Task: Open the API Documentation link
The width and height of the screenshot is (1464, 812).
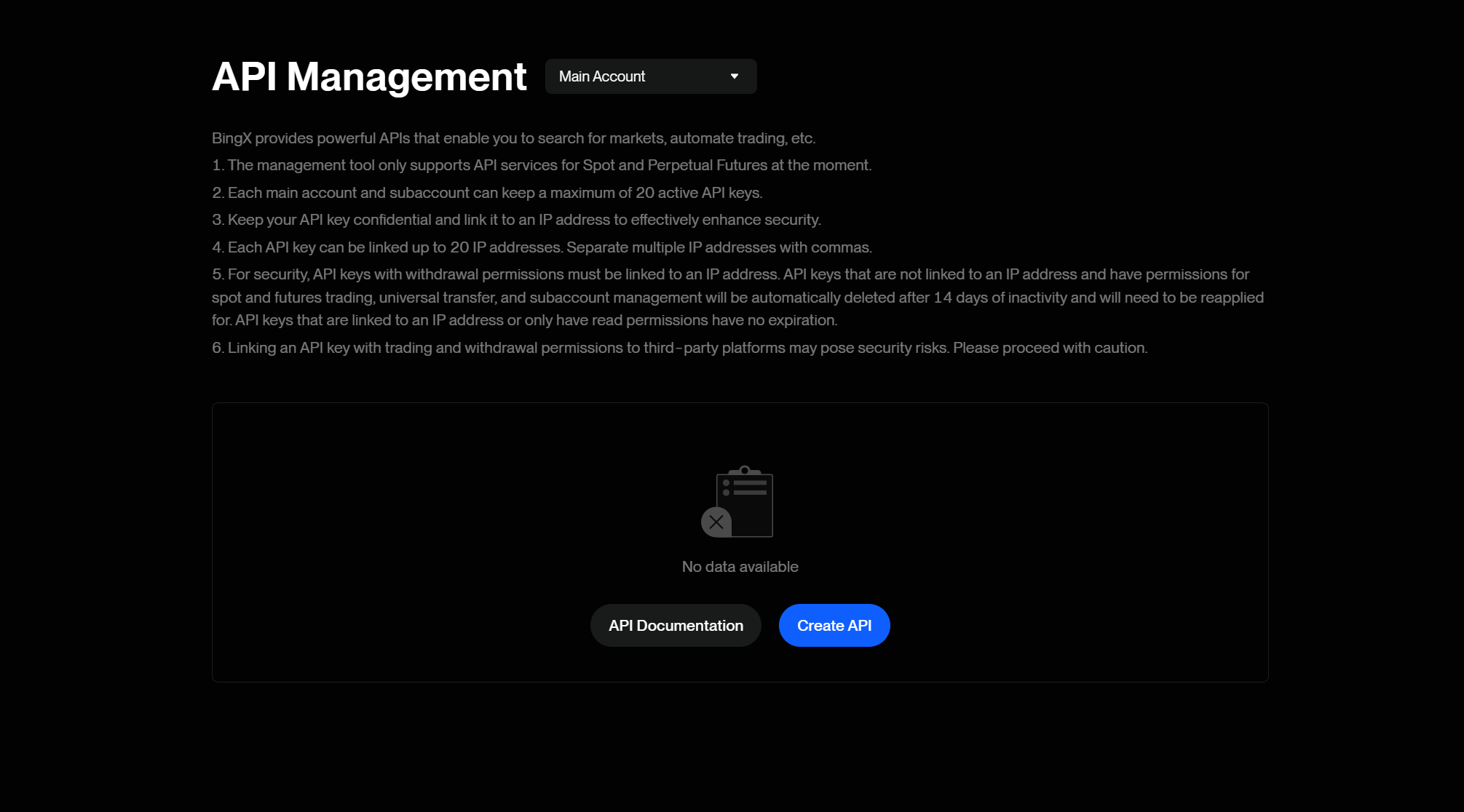Action: [x=676, y=625]
